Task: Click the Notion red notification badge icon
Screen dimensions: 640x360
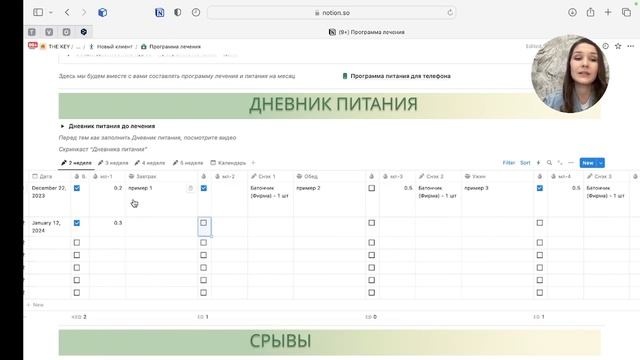Action: click(x=33, y=46)
